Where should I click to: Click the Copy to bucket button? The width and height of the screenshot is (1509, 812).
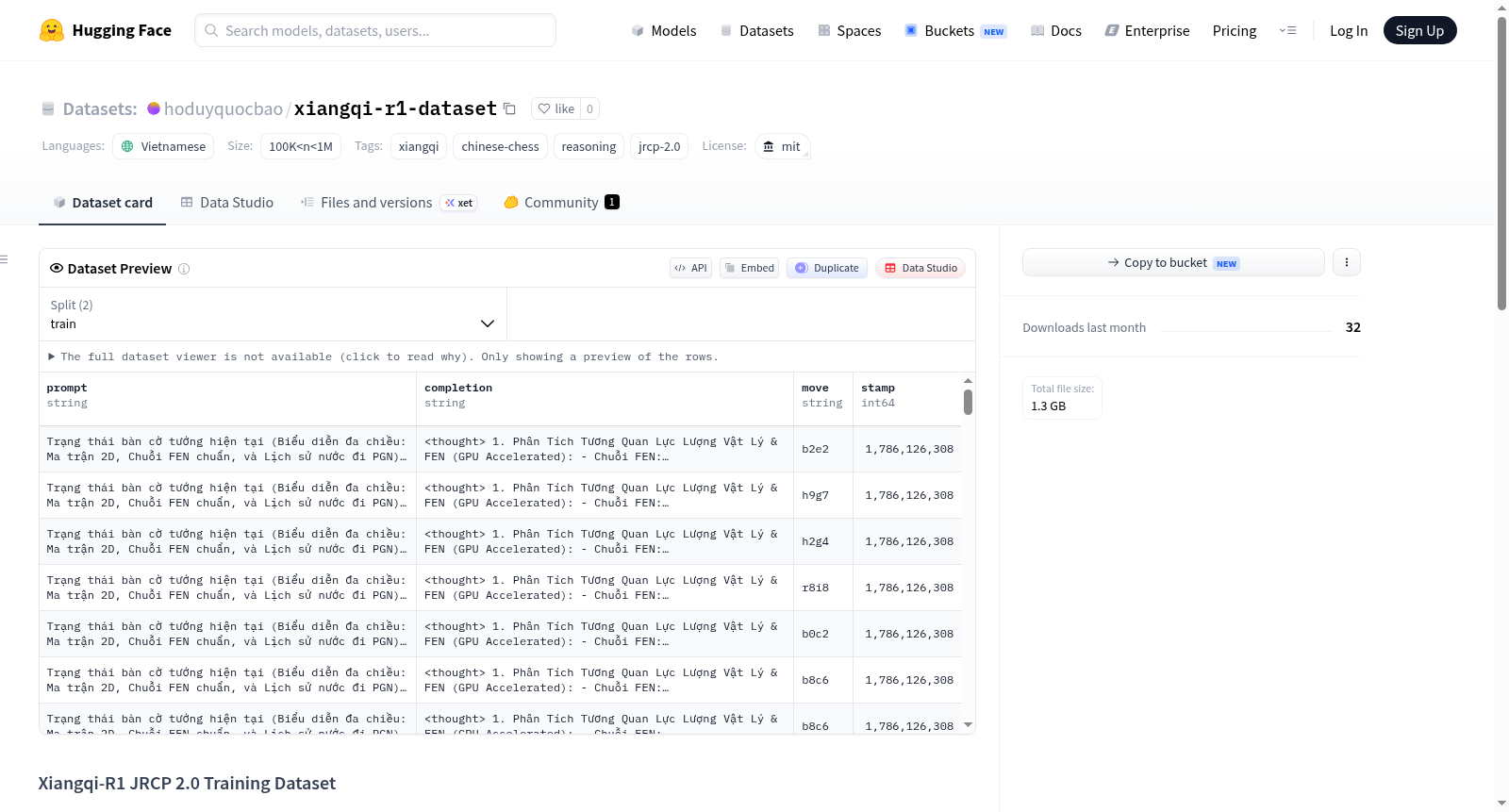(1173, 262)
